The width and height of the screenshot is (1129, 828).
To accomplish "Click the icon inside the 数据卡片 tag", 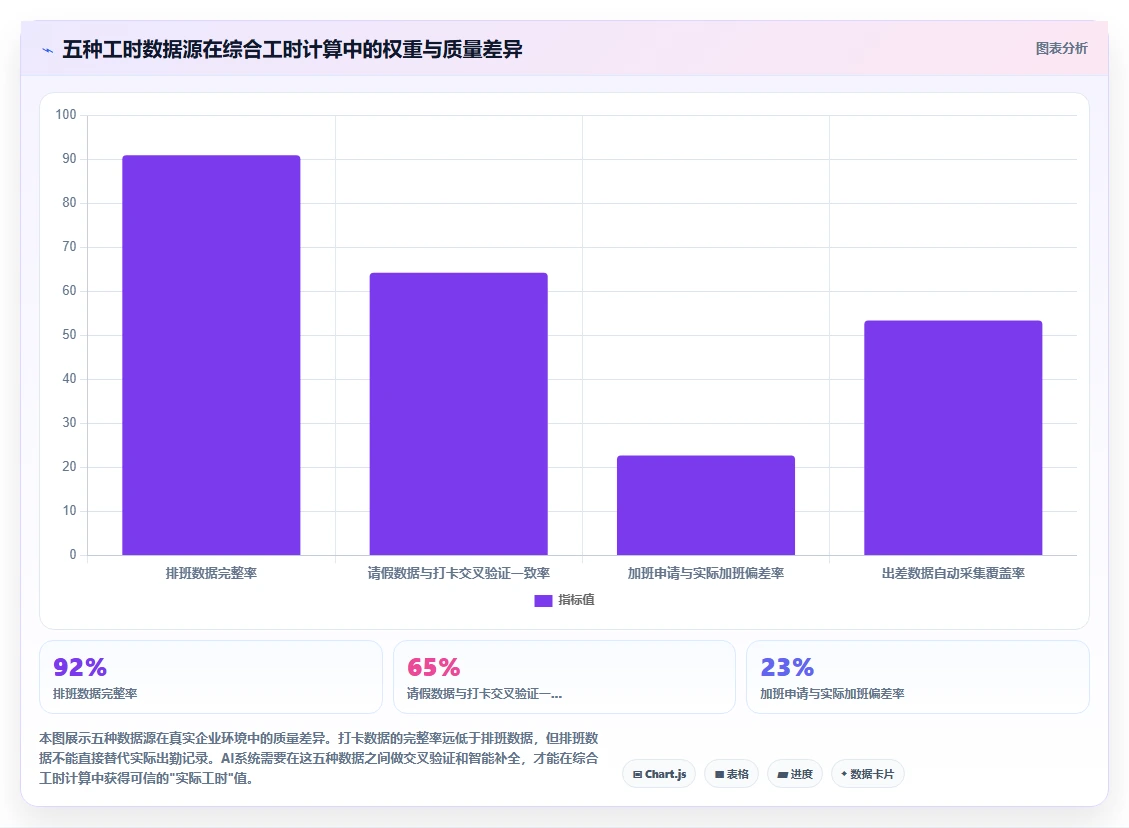I will tap(844, 774).
